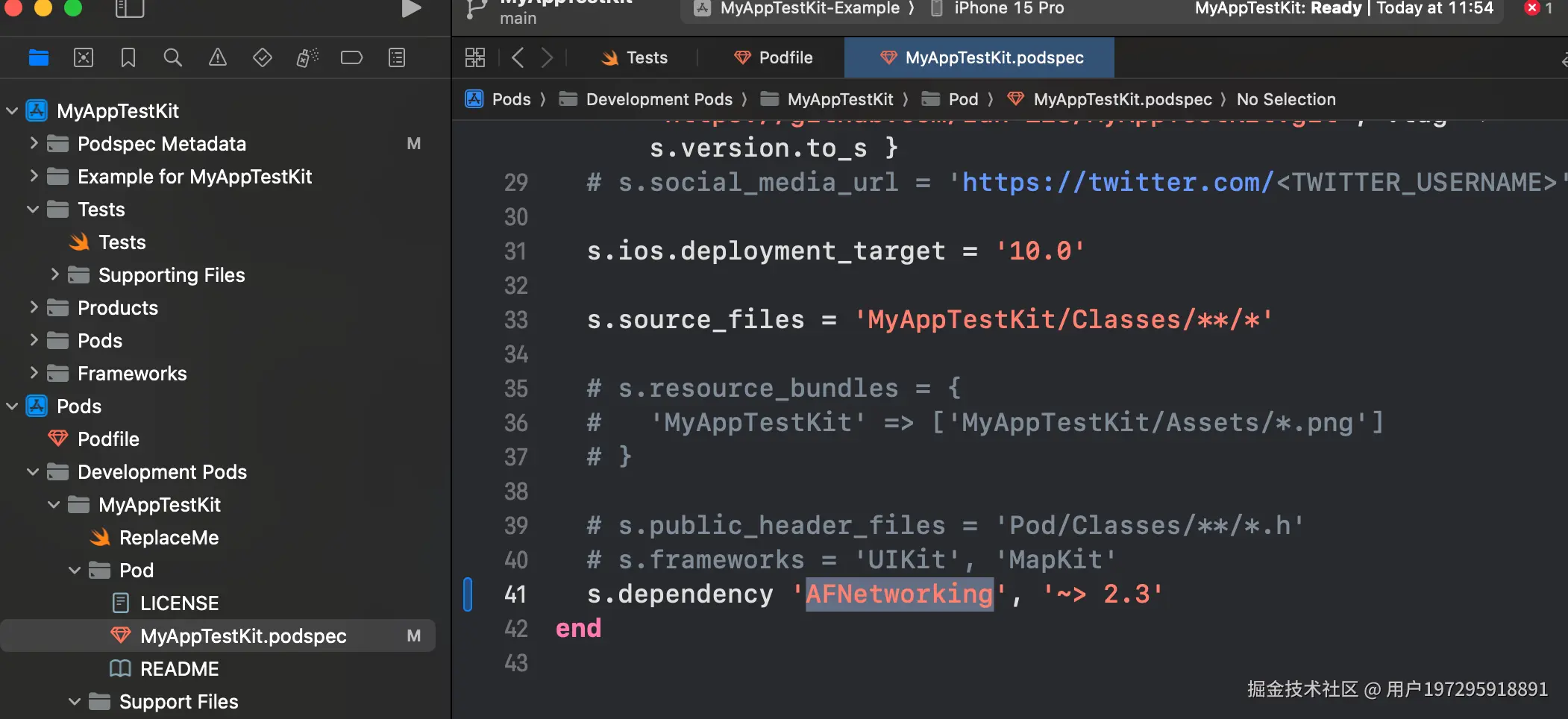Click the Pods breadcrumb in jump bar
This screenshot has height=719, width=1568.
(498, 99)
